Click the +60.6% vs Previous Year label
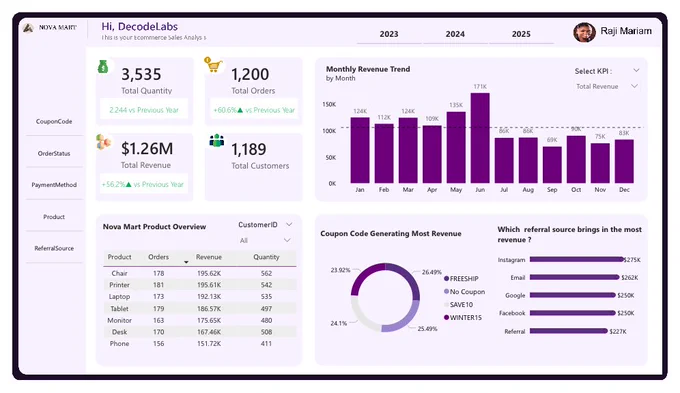680x393 pixels. (254, 110)
